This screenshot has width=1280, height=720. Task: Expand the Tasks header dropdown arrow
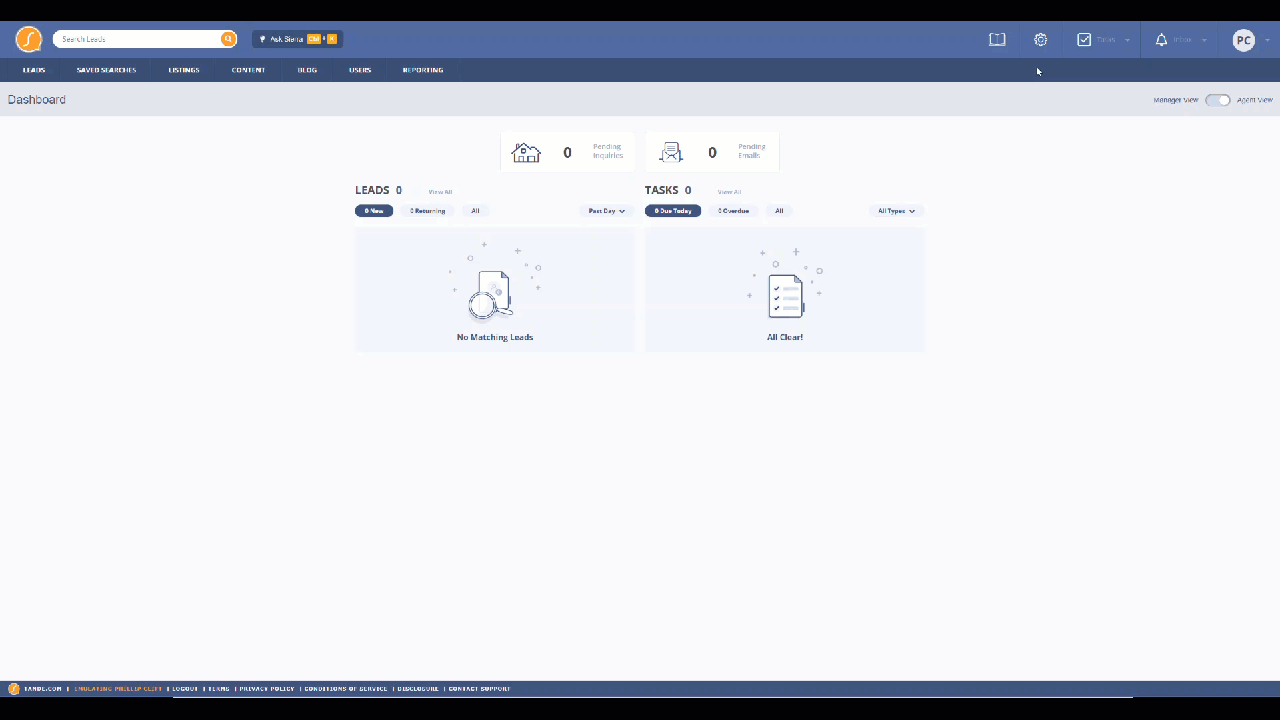pyautogui.click(x=1128, y=41)
